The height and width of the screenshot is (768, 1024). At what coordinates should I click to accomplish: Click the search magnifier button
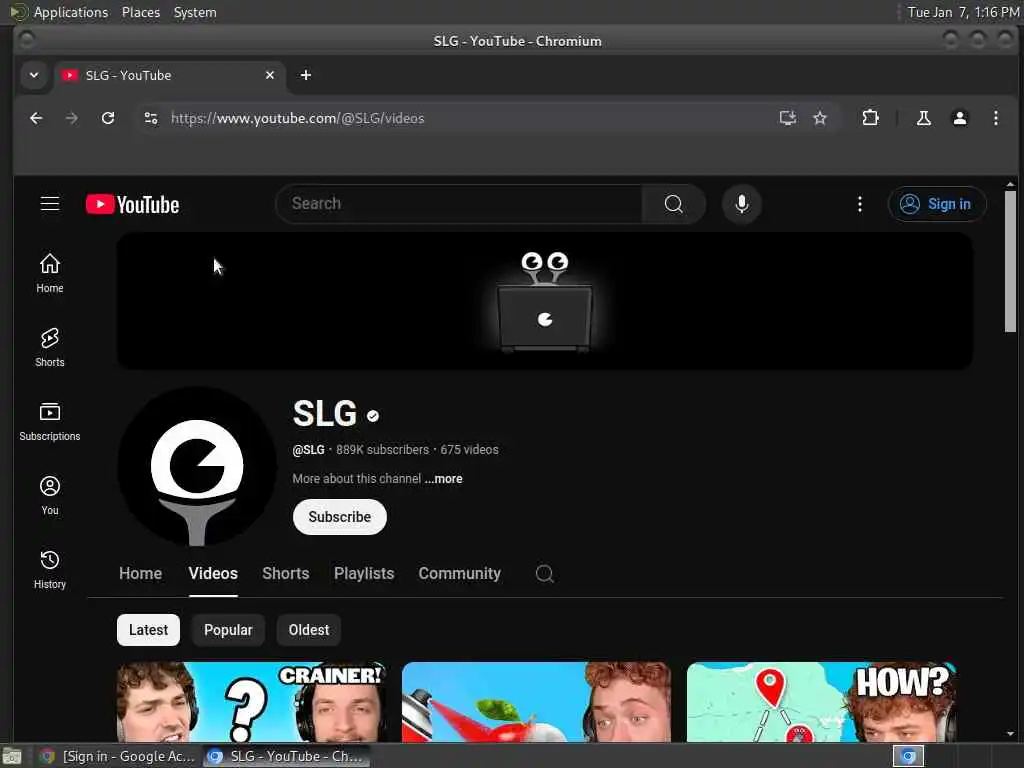click(x=673, y=204)
